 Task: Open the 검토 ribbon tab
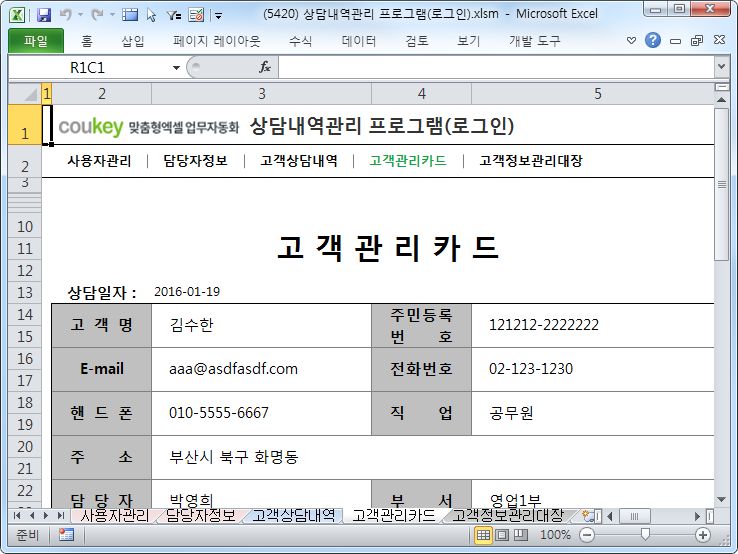point(417,41)
